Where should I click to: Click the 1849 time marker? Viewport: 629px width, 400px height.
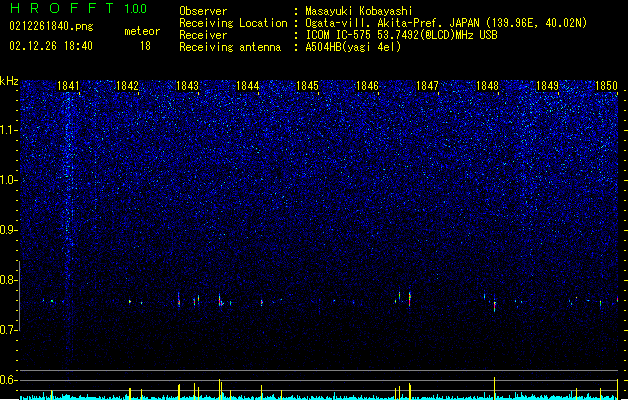point(547,86)
